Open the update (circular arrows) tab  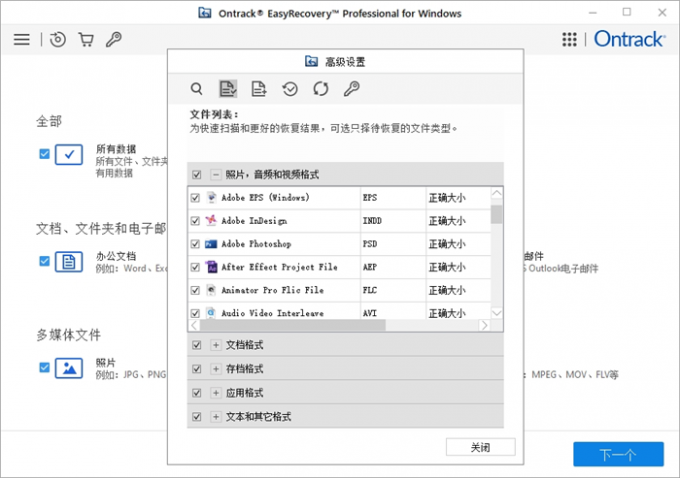321,89
